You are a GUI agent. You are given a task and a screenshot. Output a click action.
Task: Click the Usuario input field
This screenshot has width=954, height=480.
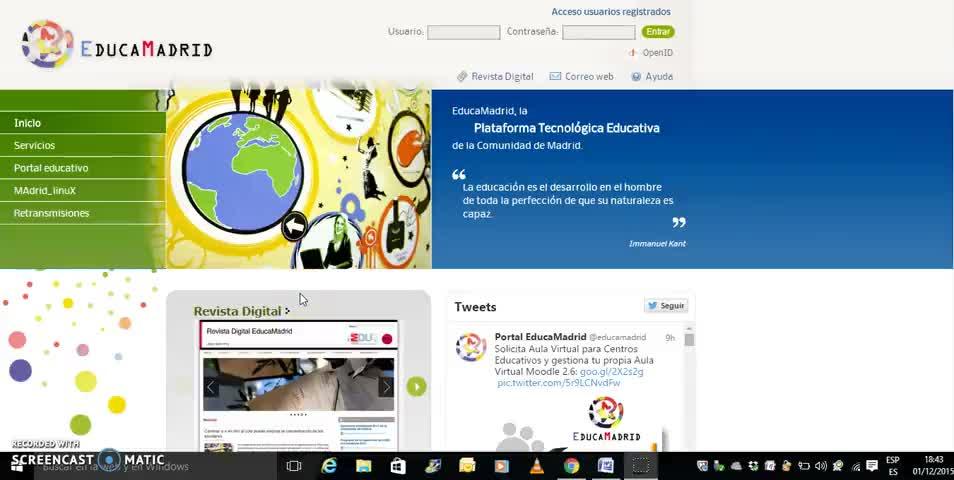464,32
